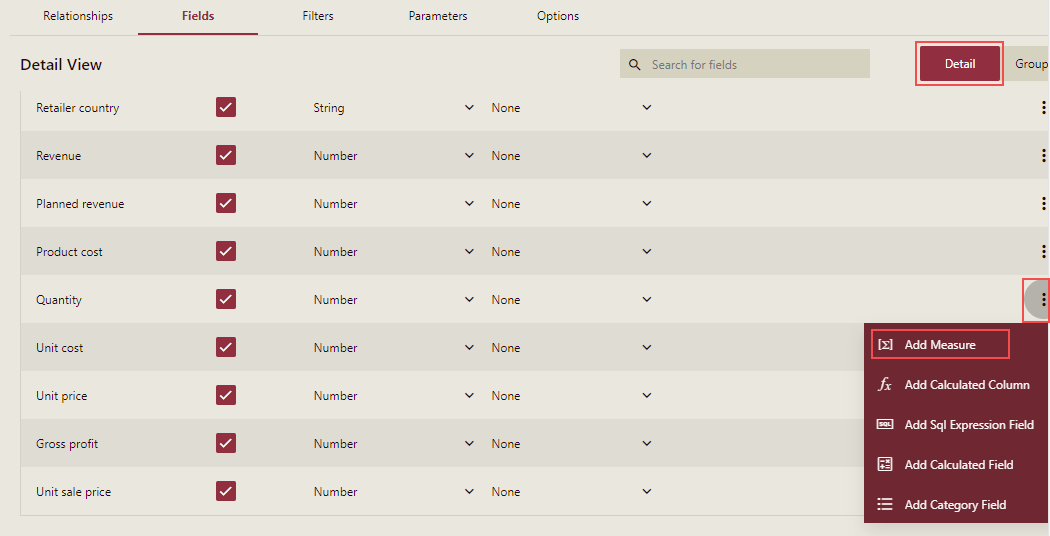Select Add Sql Expression Field menu item
The height and width of the screenshot is (536, 1050).
tap(968, 425)
